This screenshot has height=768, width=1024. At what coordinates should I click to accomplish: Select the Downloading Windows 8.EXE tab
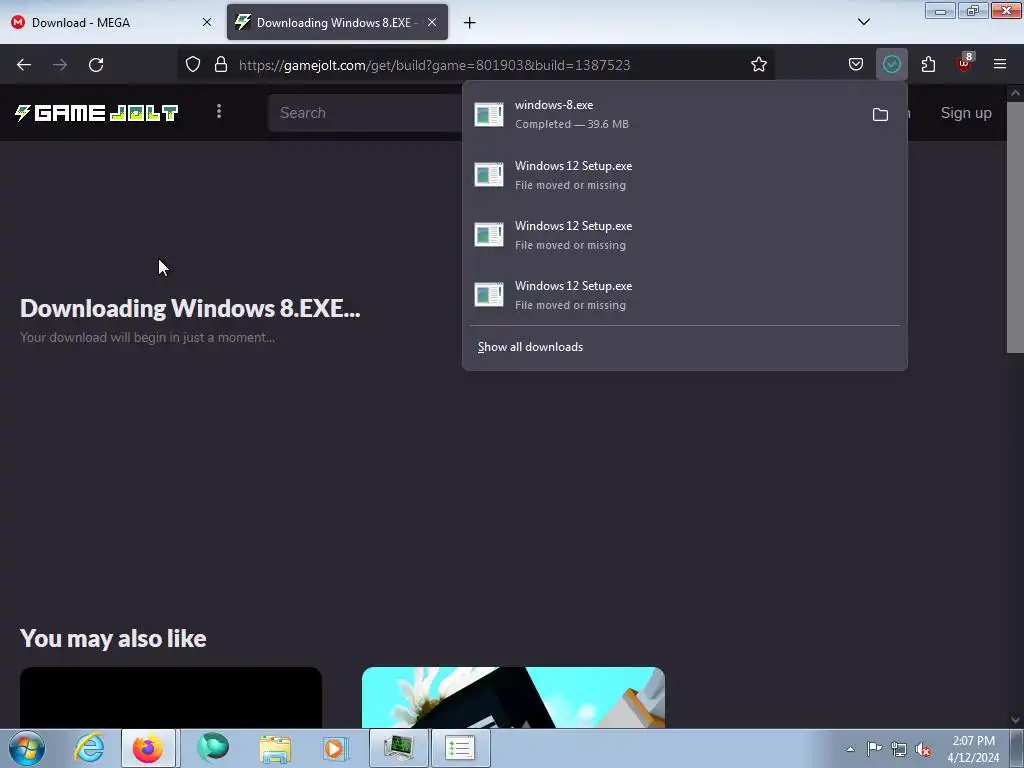point(337,22)
